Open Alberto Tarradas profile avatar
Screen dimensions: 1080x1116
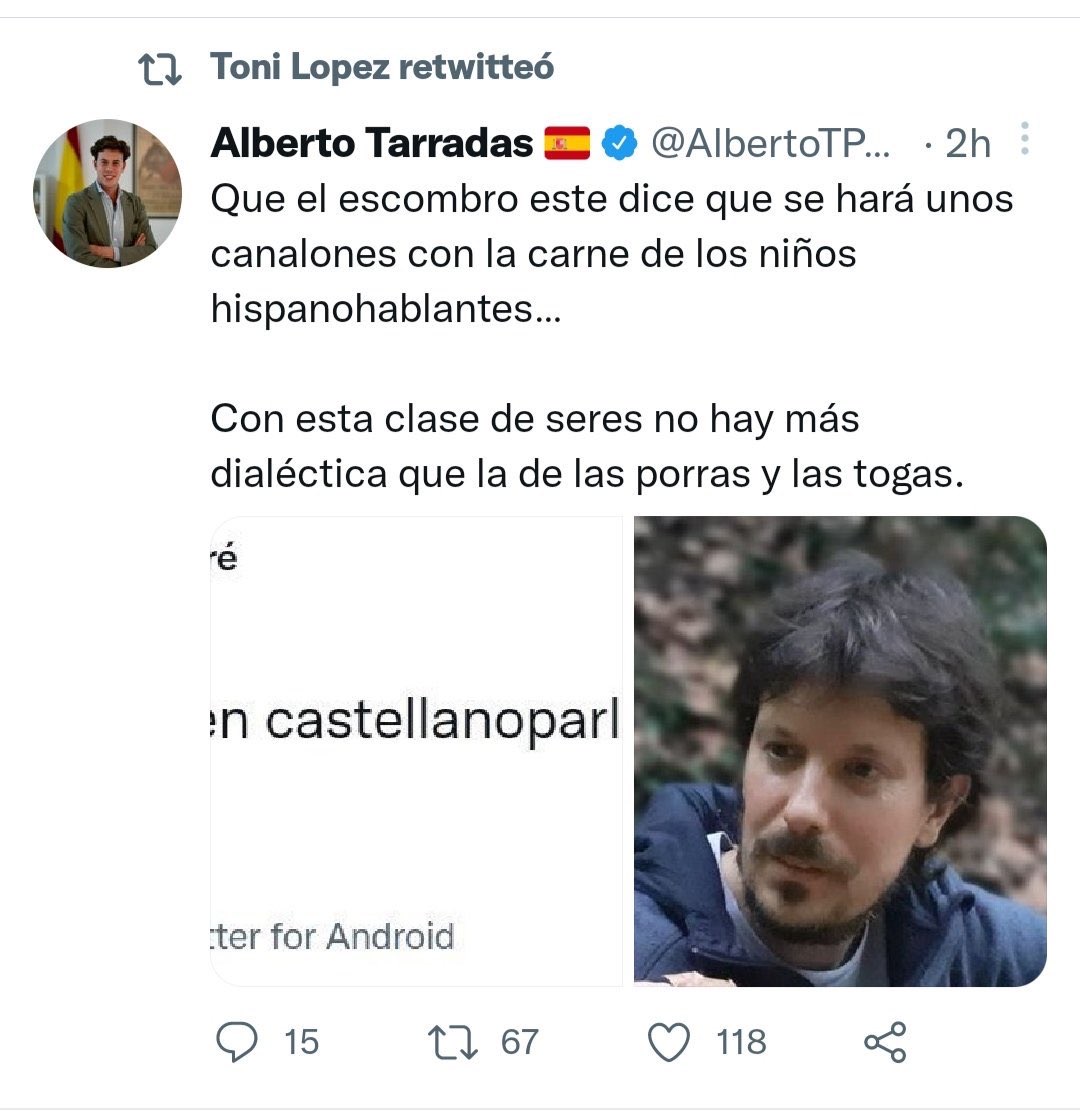108,193
